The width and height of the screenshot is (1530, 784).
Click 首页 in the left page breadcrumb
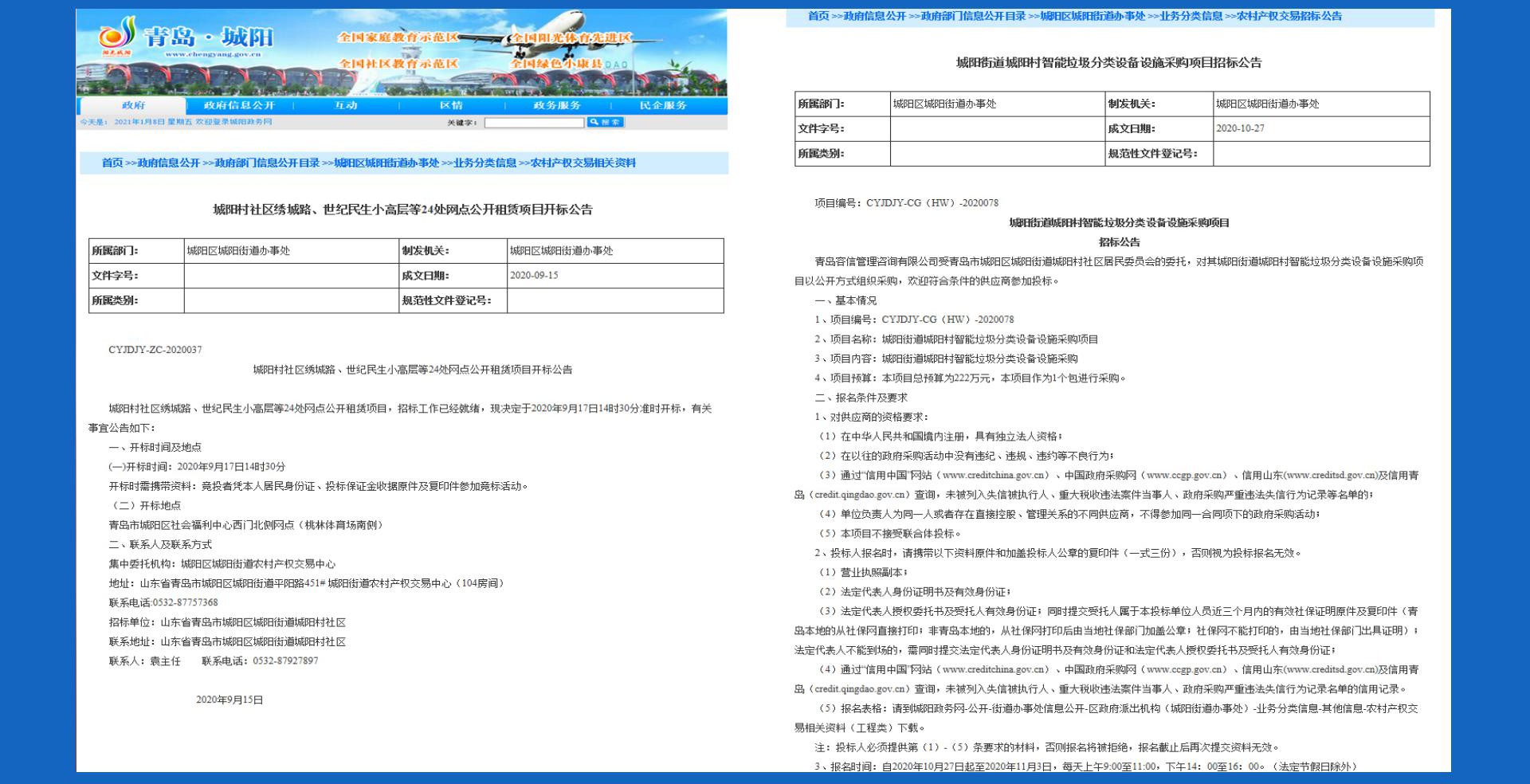point(112,163)
